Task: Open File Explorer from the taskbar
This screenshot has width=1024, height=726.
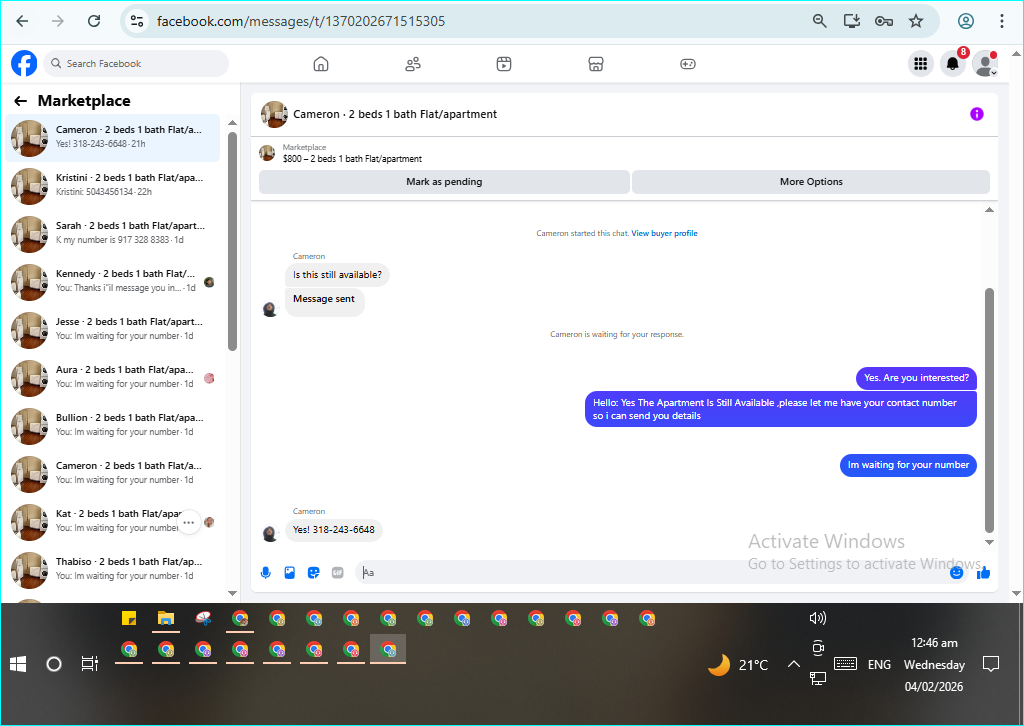Action: (x=166, y=618)
